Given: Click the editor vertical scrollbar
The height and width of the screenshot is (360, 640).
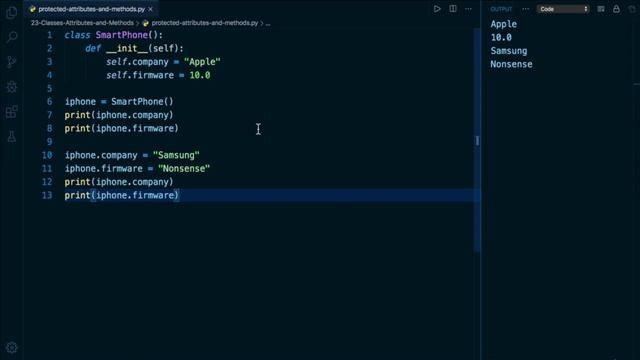Looking at the screenshot, I should tap(477, 140).
